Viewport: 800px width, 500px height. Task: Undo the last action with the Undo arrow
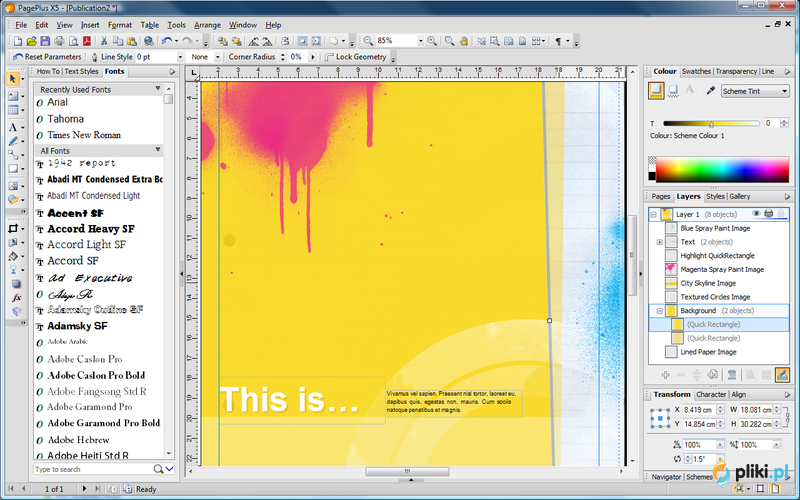click(x=166, y=41)
